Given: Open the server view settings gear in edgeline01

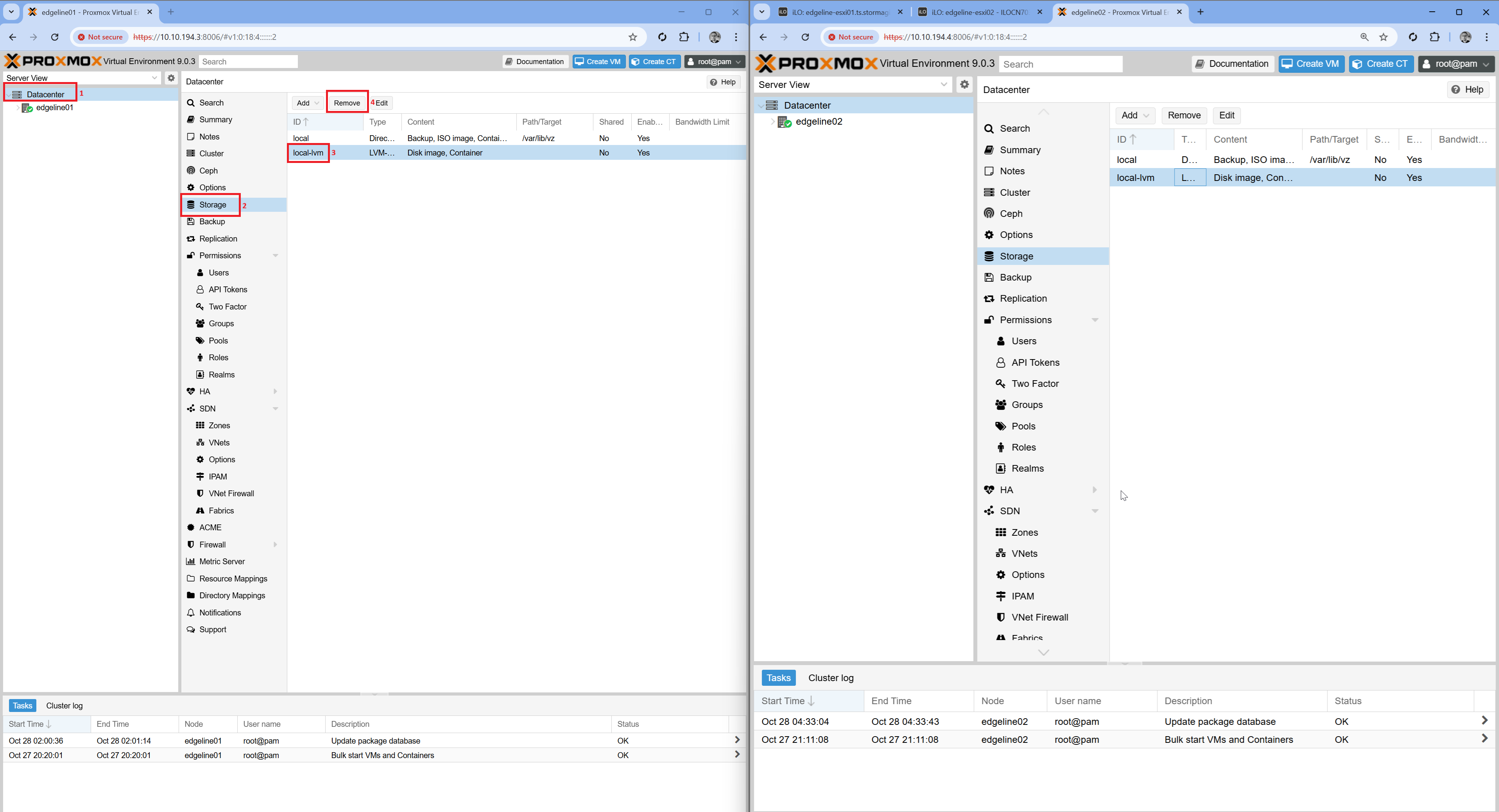Looking at the screenshot, I should [x=171, y=77].
